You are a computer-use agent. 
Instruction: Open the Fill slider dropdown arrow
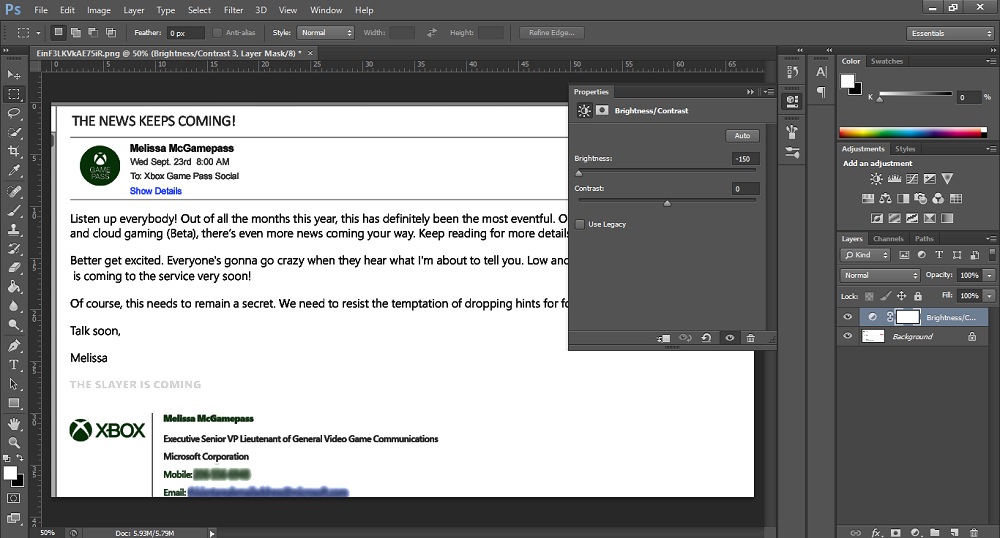tap(989, 296)
